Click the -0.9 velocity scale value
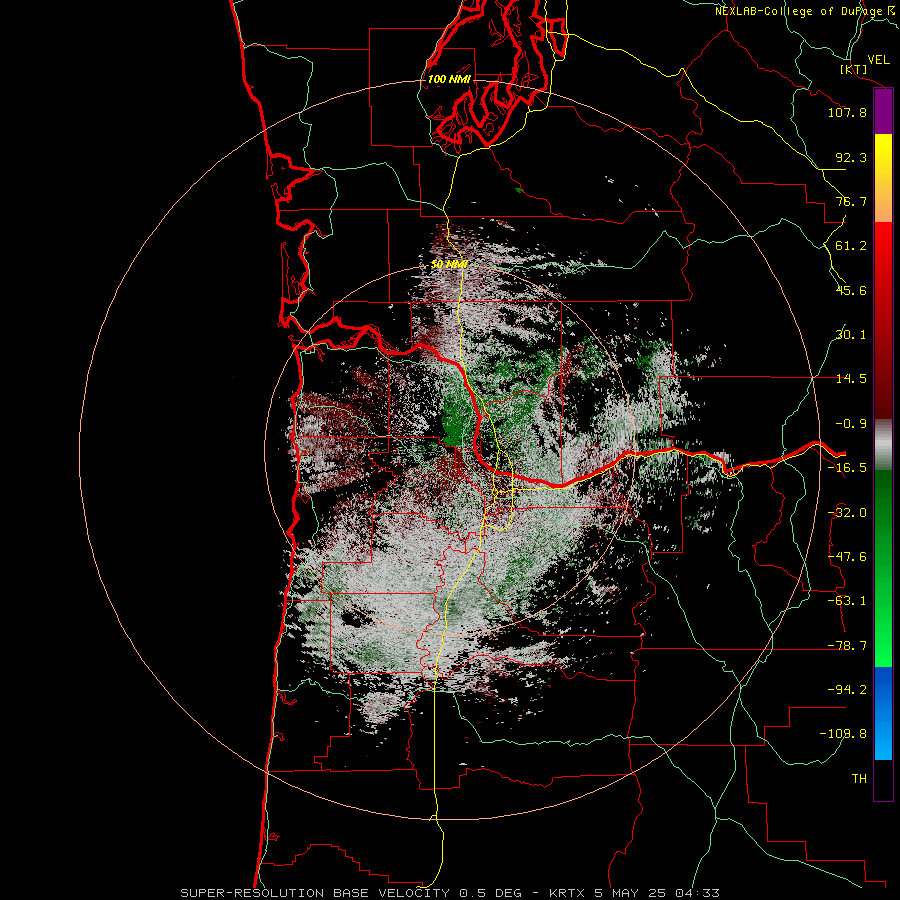 click(851, 424)
